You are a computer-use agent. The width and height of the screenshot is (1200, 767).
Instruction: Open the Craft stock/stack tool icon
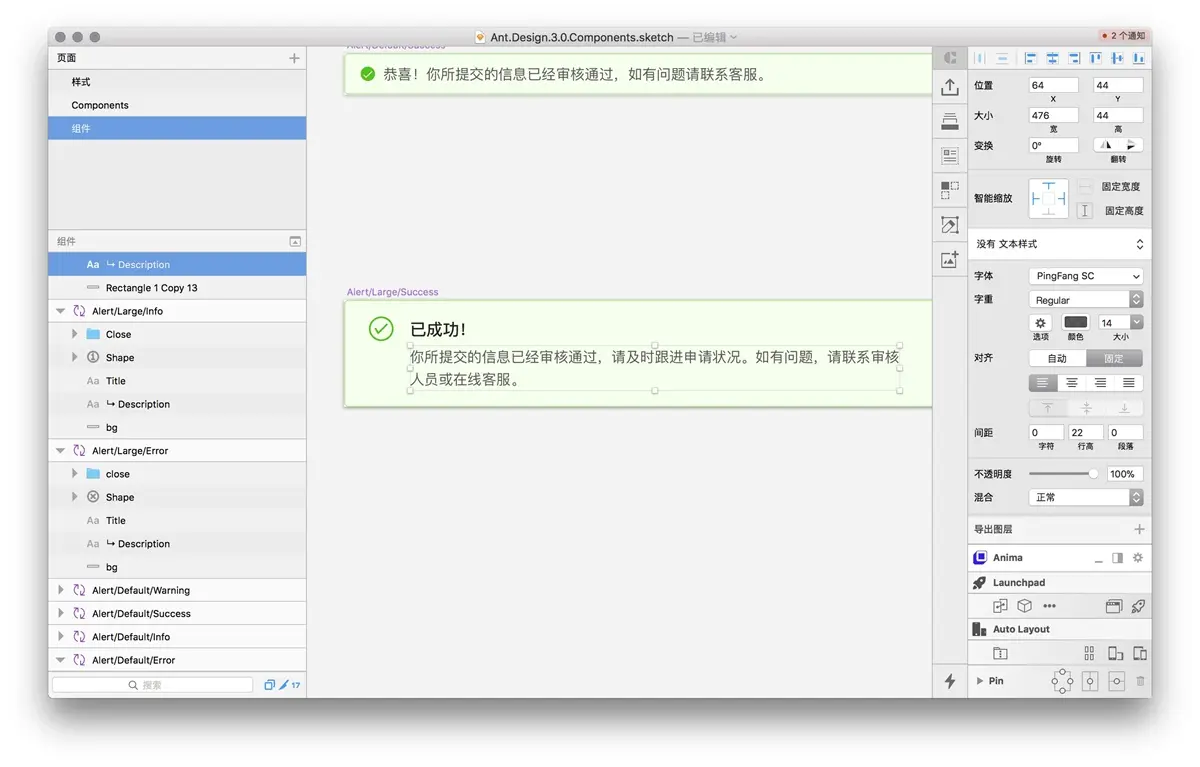tap(950, 121)
